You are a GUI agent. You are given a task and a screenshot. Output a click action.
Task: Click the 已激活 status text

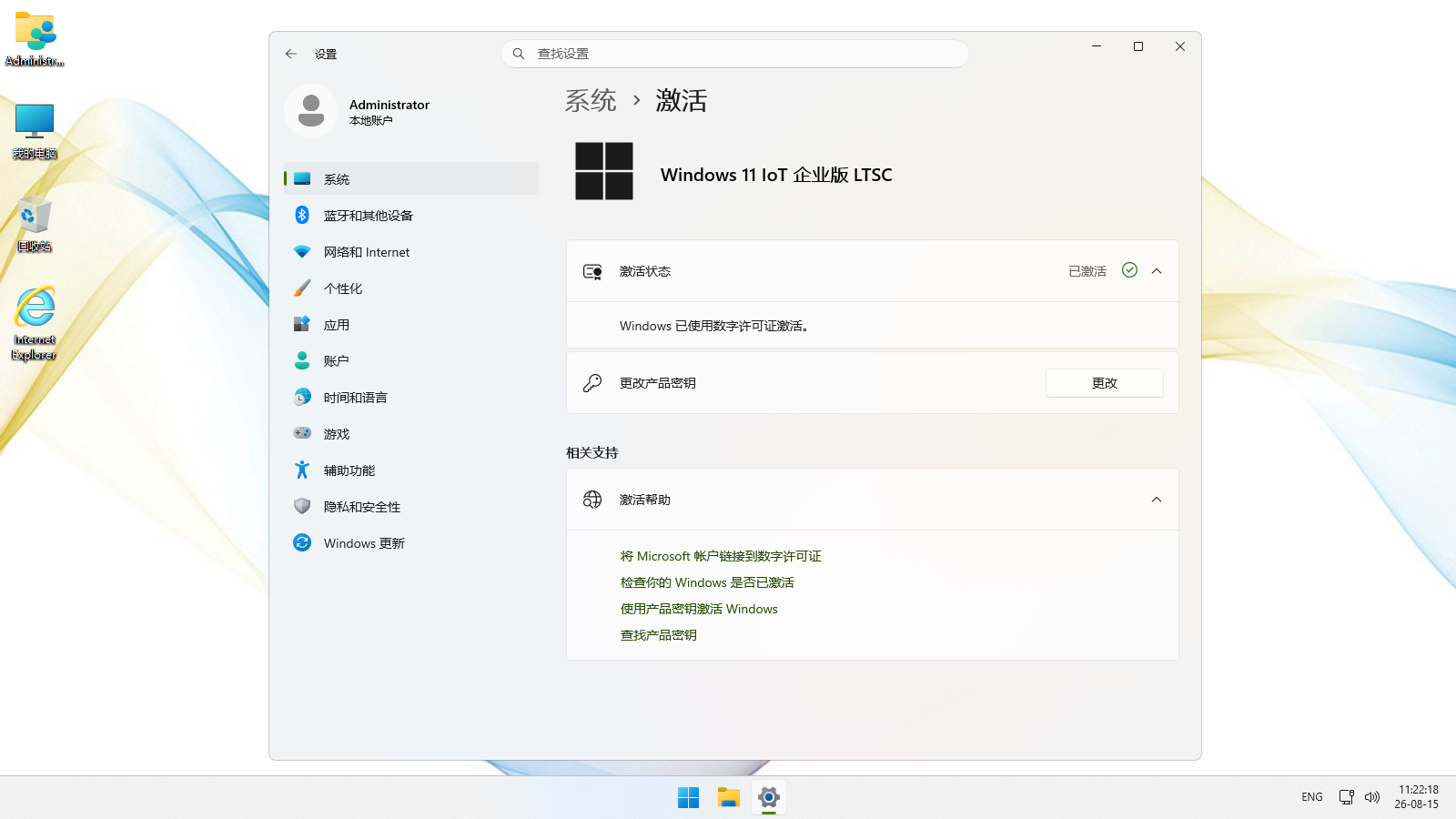(1087, 271)
